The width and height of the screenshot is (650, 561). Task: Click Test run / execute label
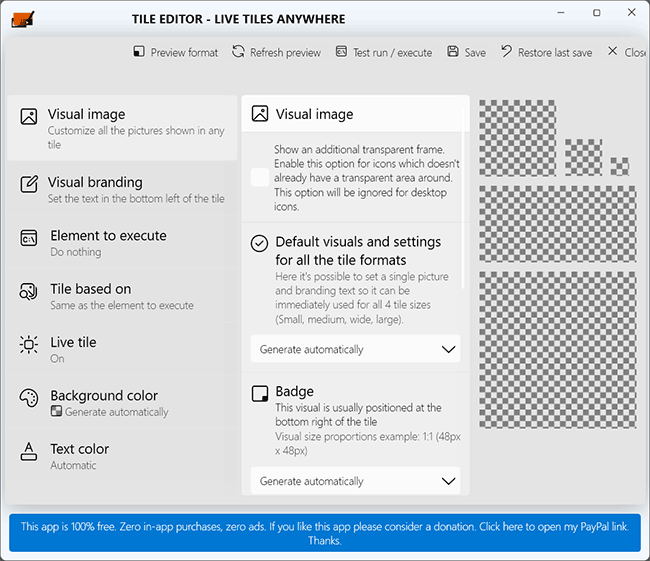pos(392,53)
